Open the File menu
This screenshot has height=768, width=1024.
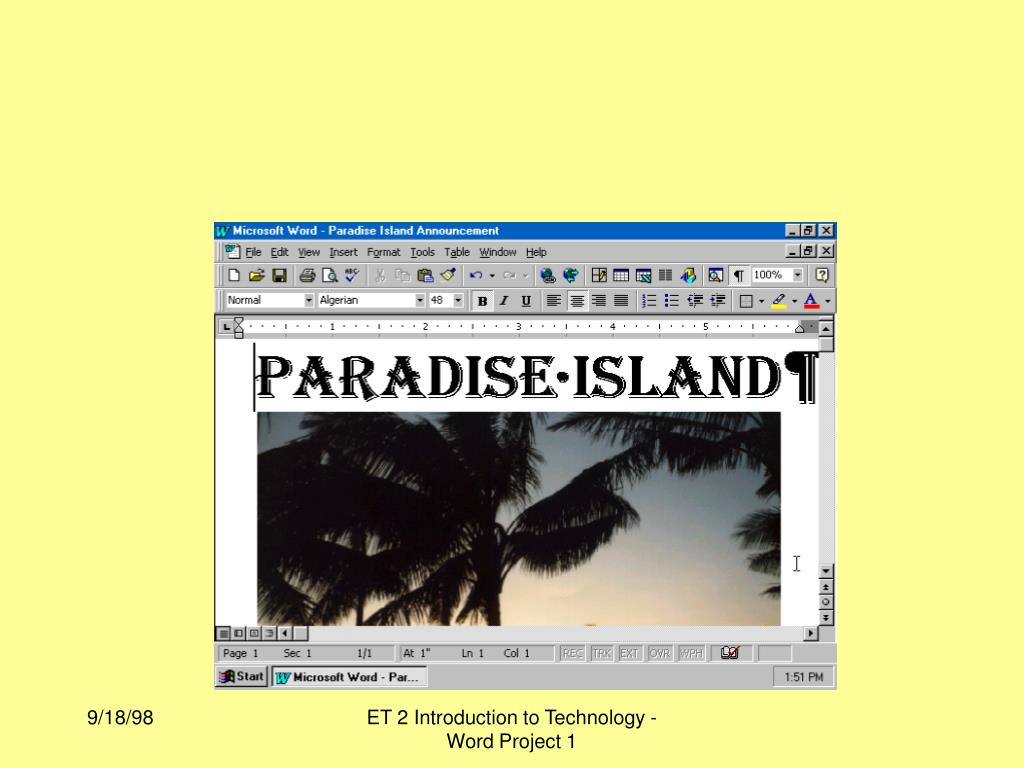pos(253,252)
